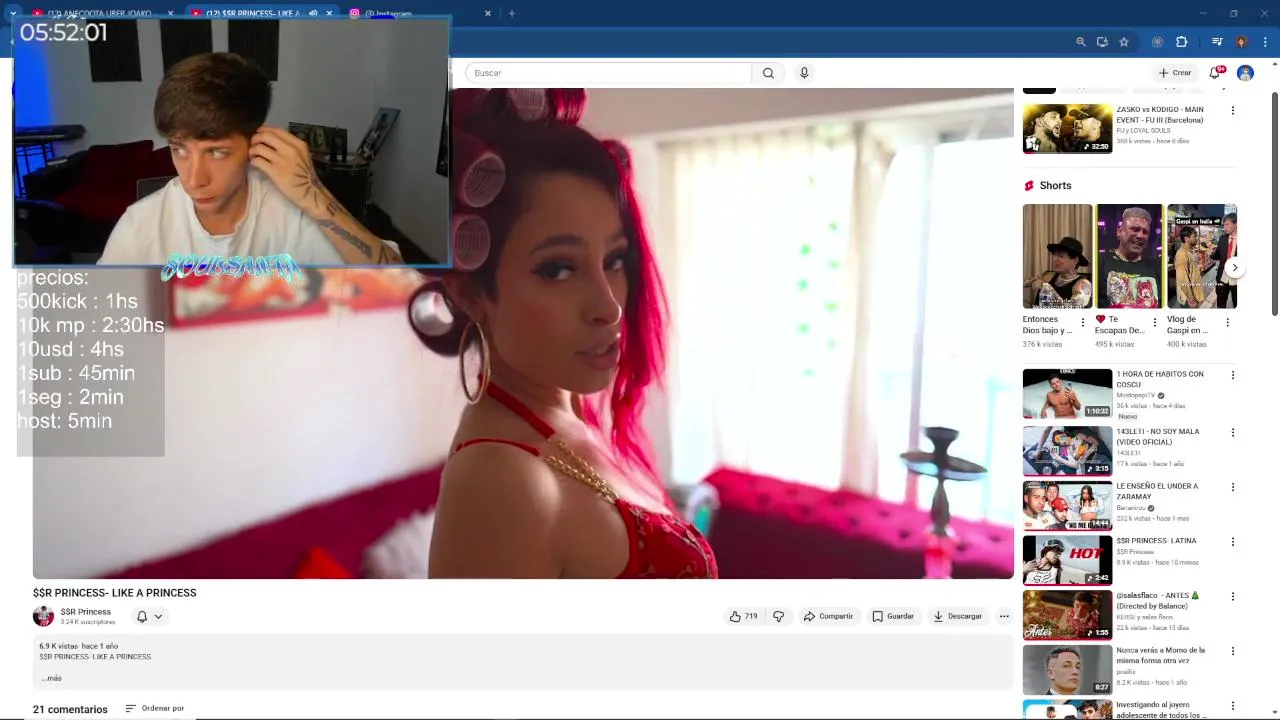The image size is (1280, 720).
Task: Open options for '1 HORA DE HABITOS' video
Action: (x=1232, y=375)
